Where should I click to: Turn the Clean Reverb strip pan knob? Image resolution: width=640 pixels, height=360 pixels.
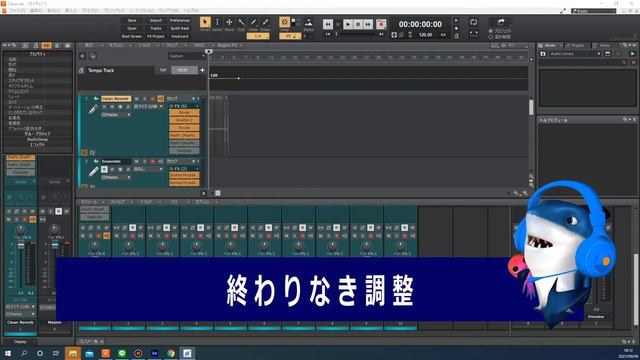20,230
